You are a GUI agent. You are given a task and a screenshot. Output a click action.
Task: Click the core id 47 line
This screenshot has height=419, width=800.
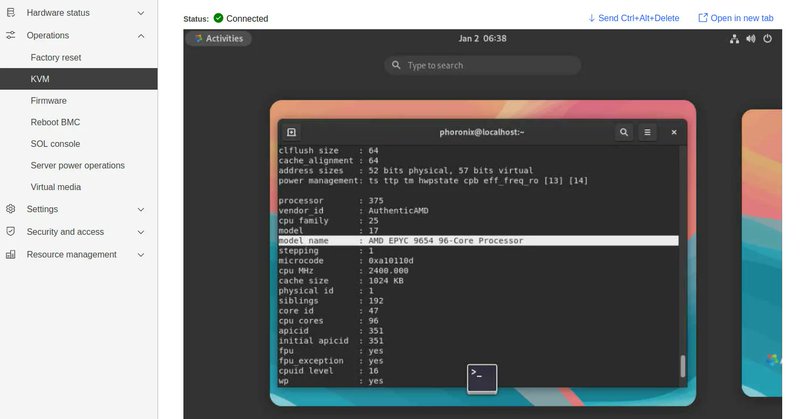328,311
